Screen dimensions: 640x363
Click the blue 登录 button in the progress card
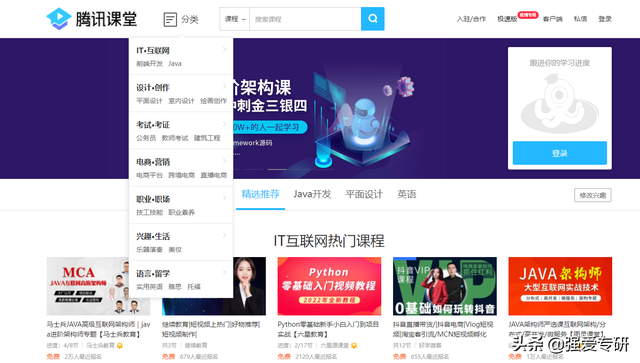[560, 153]
